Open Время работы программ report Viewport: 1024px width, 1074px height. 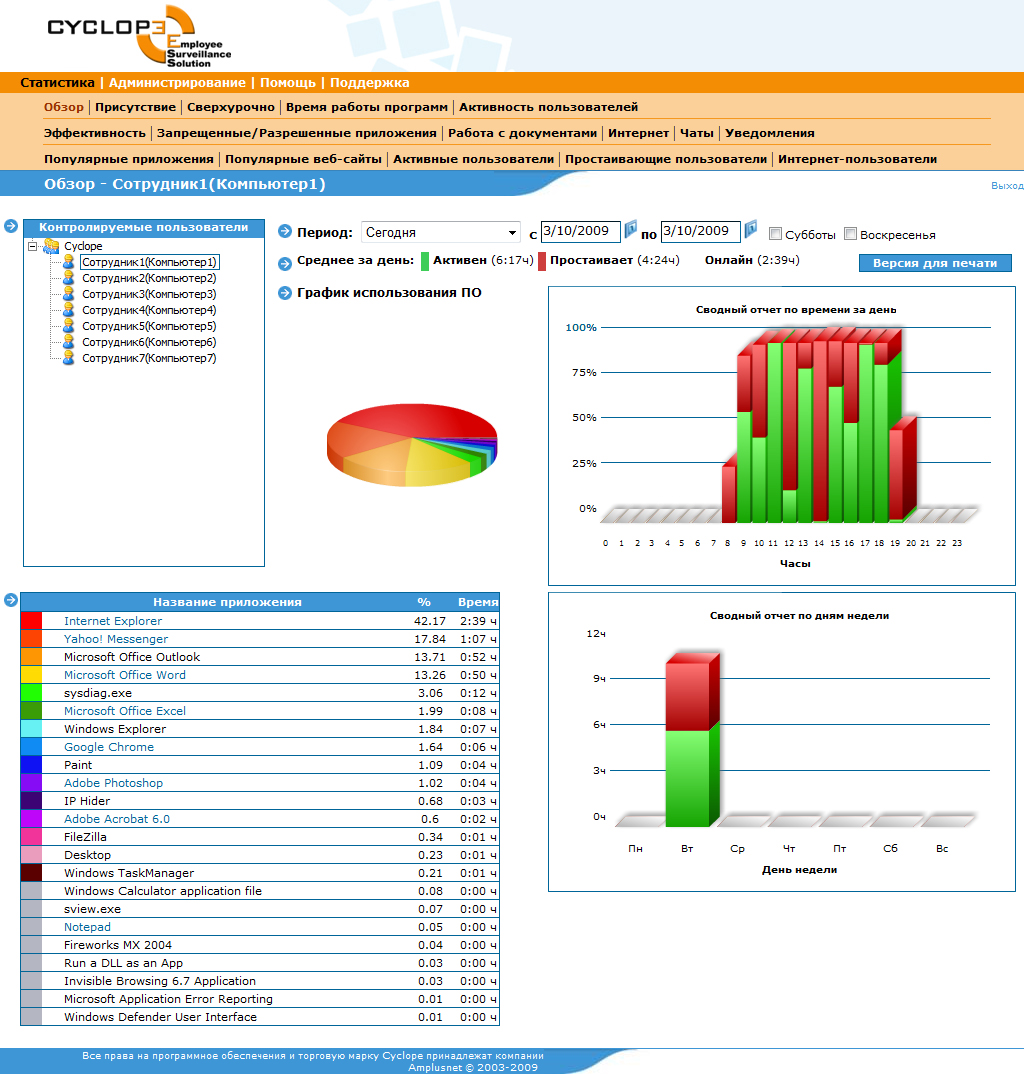click(x=366, y=107)
